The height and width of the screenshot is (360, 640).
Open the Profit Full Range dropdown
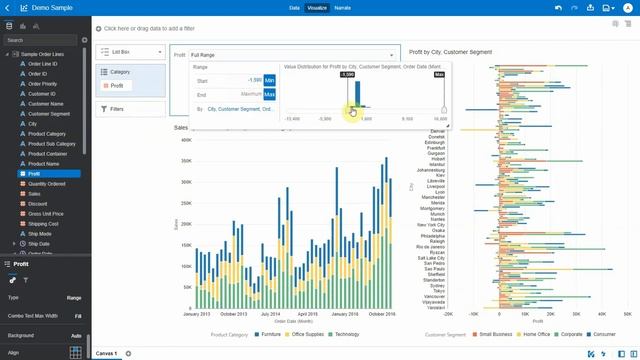[292, 55]
